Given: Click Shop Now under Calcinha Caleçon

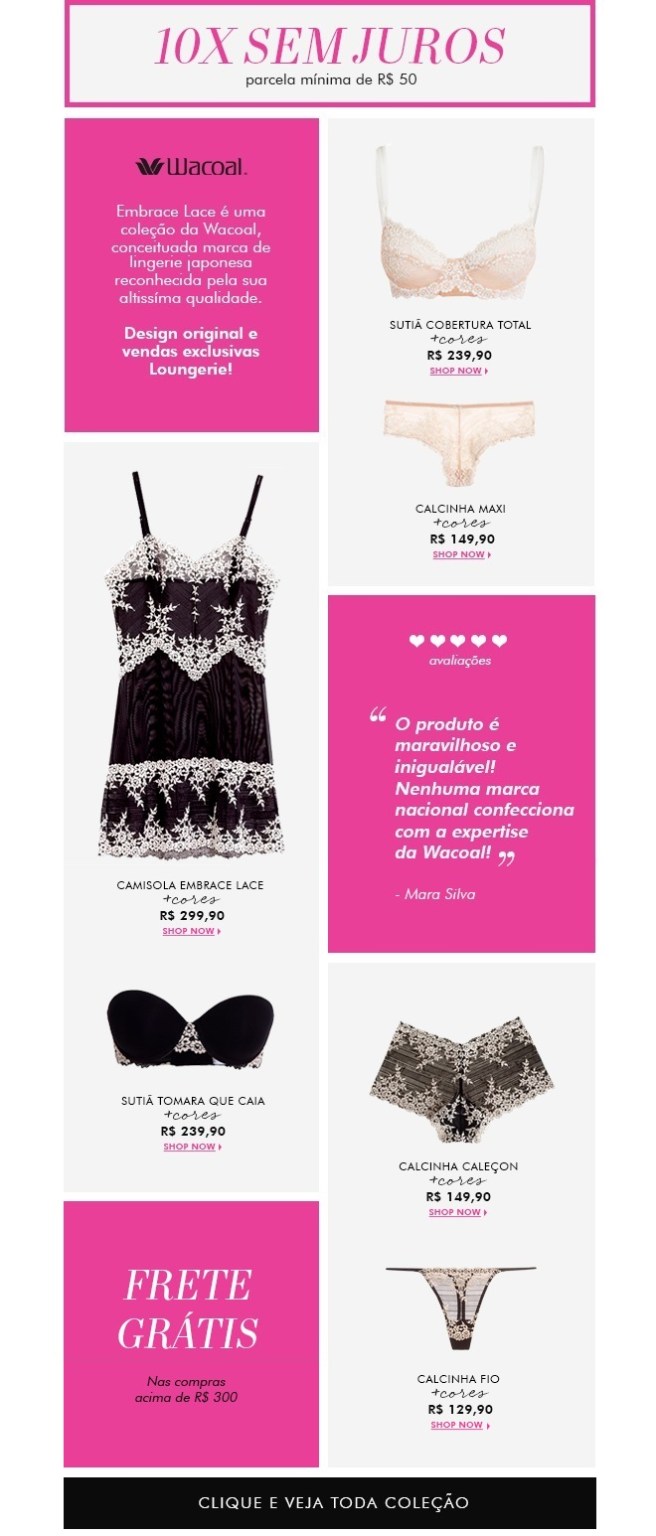Looking at the screenshot, I should point(458,1212).
